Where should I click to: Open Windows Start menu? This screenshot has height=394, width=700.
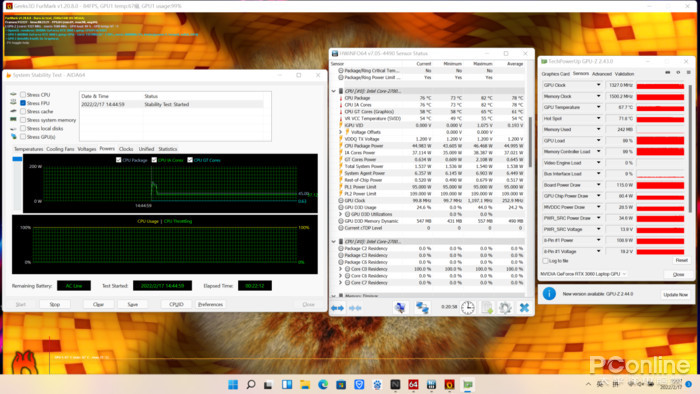pos(233,385)
